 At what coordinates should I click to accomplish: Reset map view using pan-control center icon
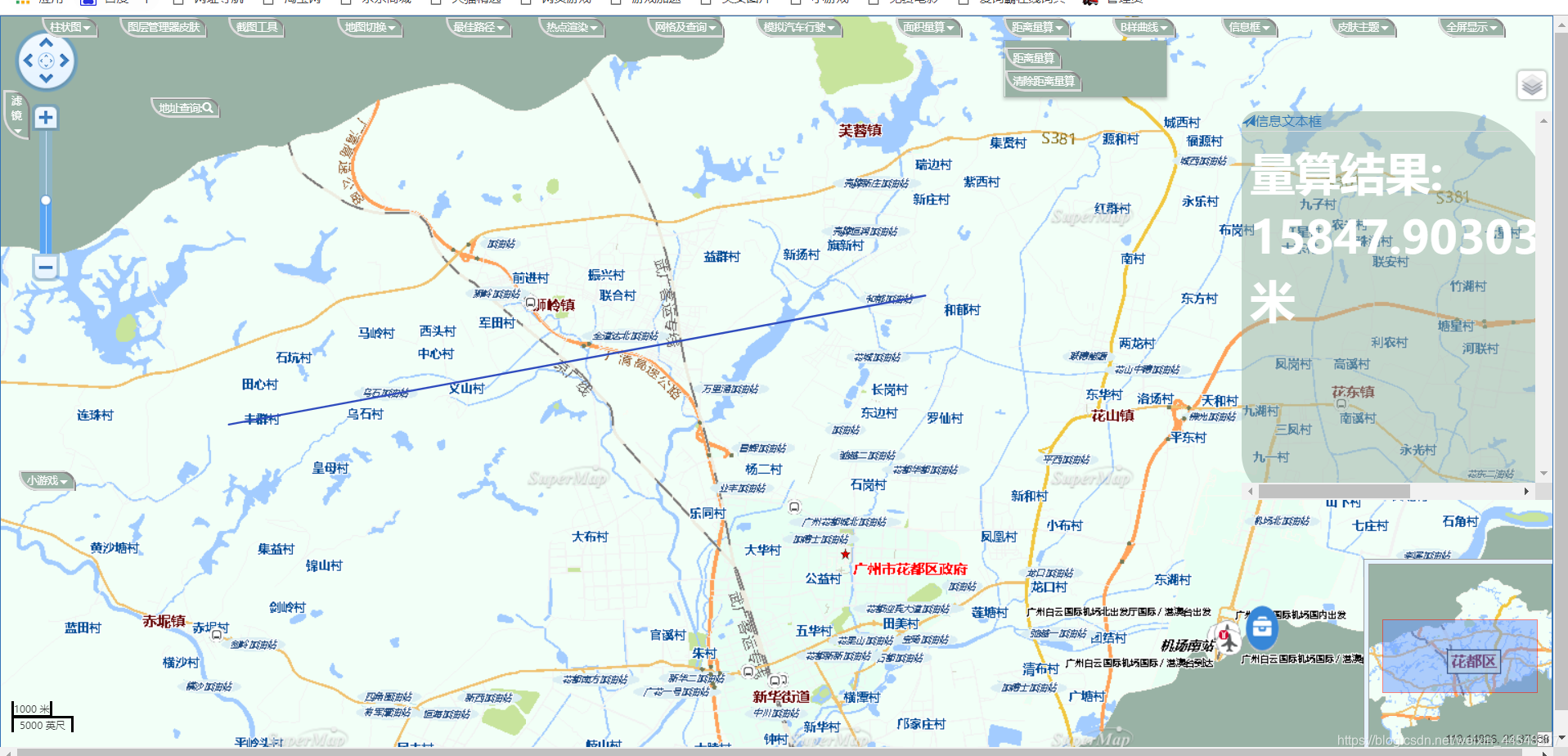tap(46, 61)
